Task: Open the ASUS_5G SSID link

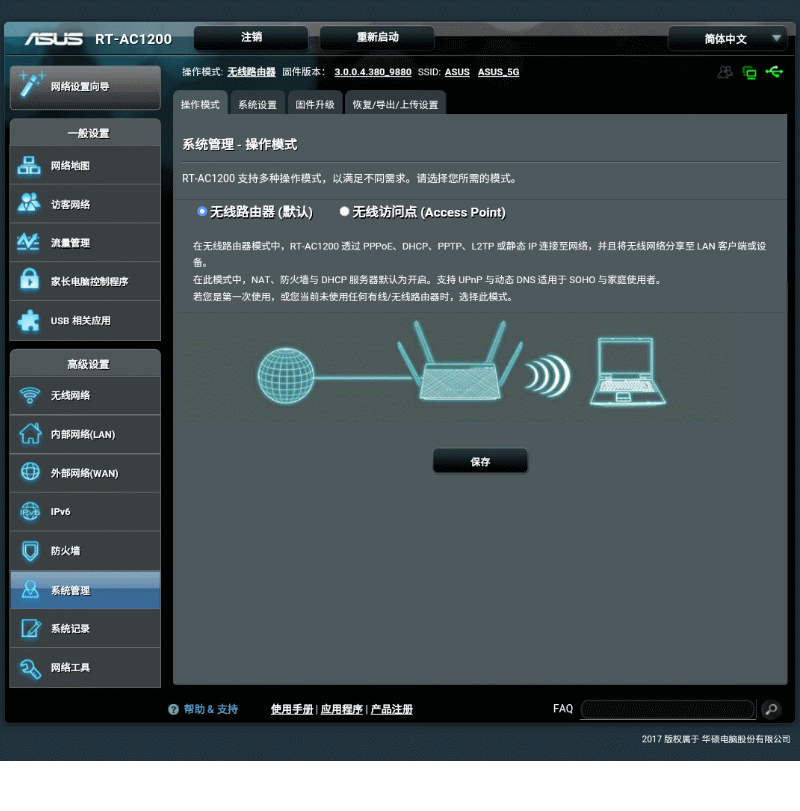Action: click(499, 72)
